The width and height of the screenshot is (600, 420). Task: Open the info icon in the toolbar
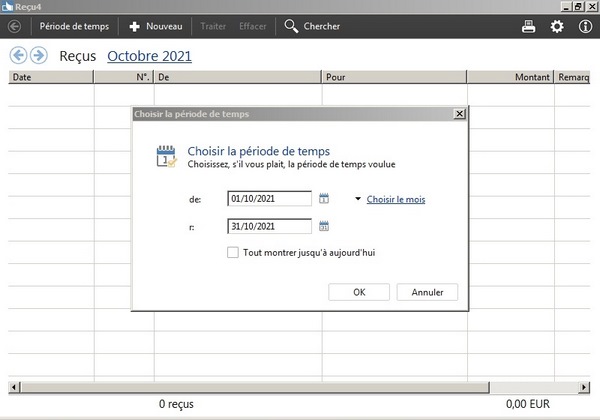[585, 26]
